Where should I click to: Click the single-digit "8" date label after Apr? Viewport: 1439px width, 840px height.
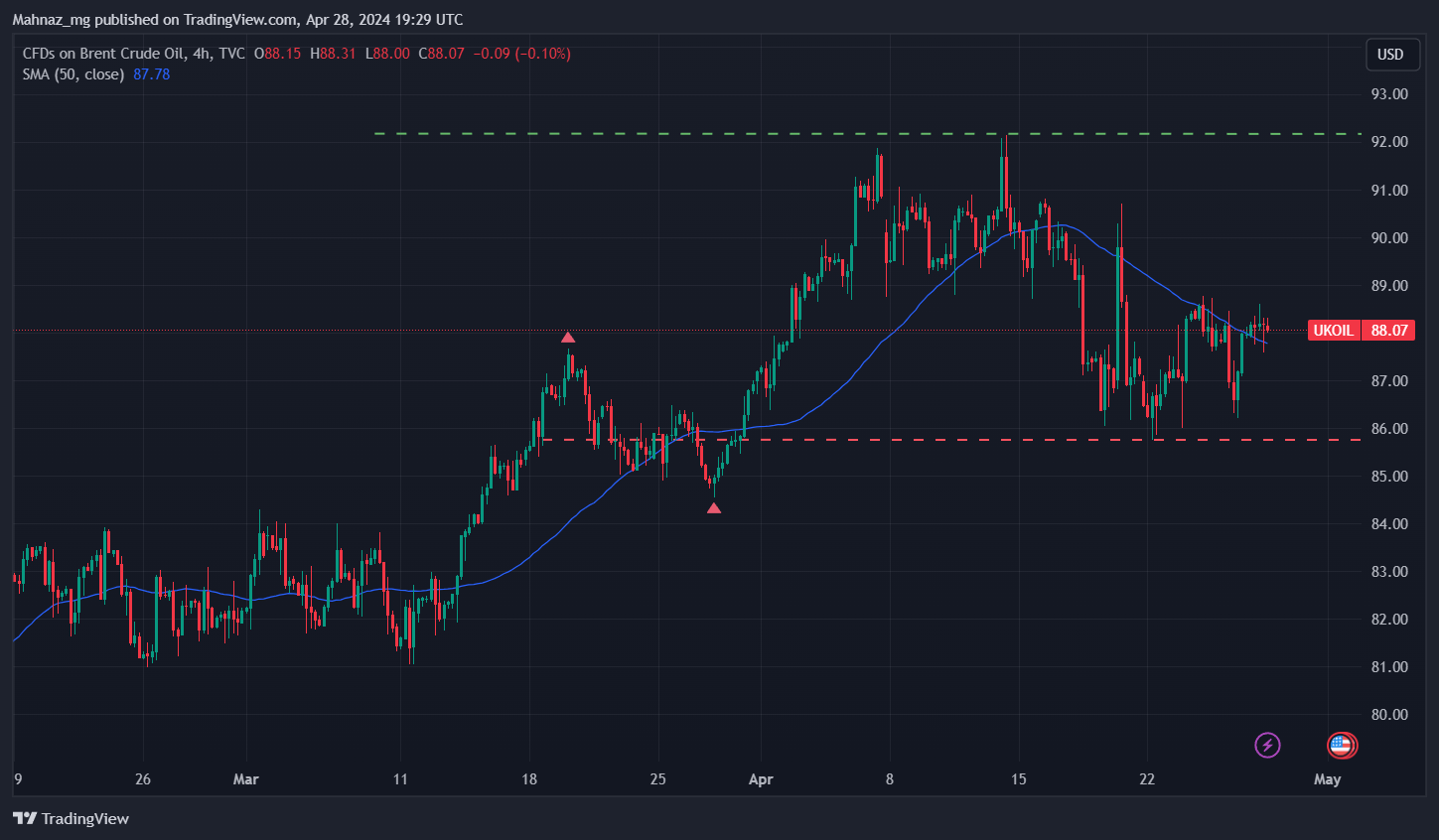coord(890,779)
